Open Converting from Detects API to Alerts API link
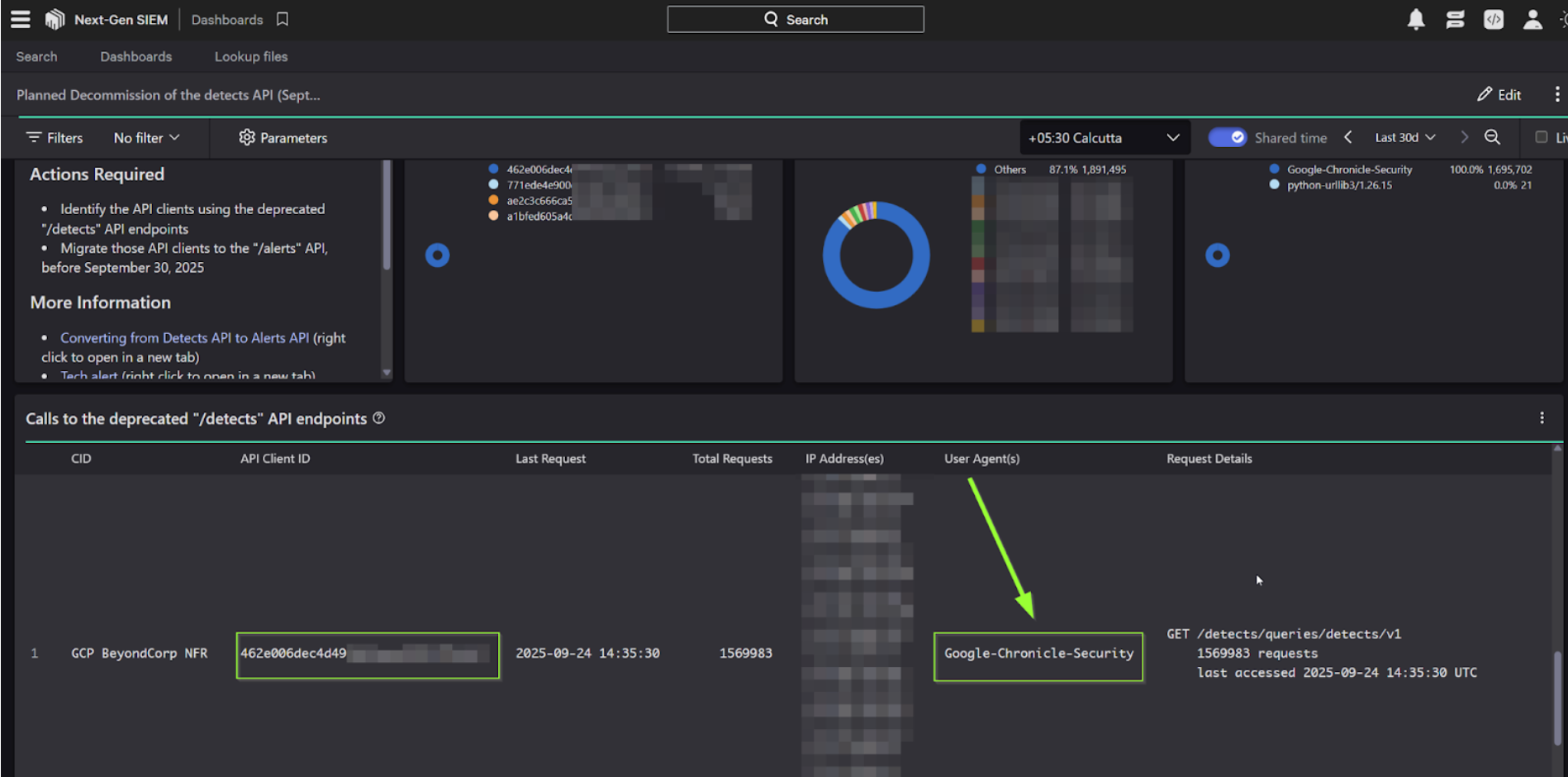The width and height of the screenshot is (1568, 777). [x=184, y=337]
